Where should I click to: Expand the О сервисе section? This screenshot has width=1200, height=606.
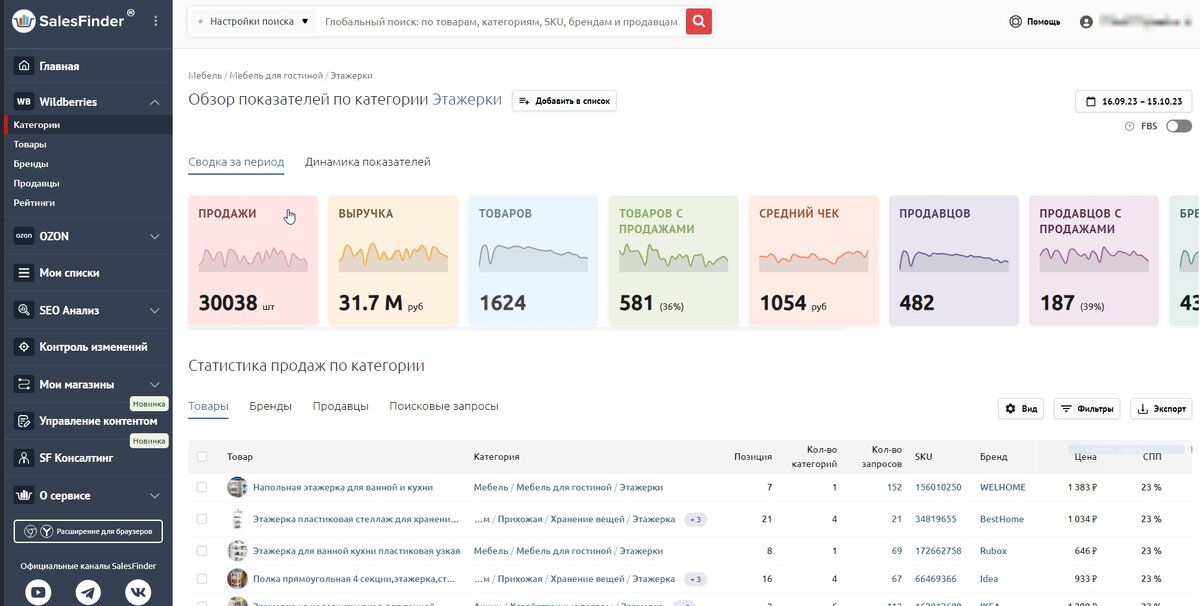point(155,495)
